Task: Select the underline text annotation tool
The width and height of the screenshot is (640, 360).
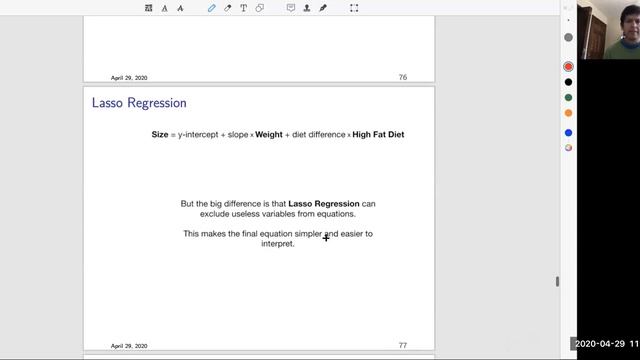Action: pos(164,8)
